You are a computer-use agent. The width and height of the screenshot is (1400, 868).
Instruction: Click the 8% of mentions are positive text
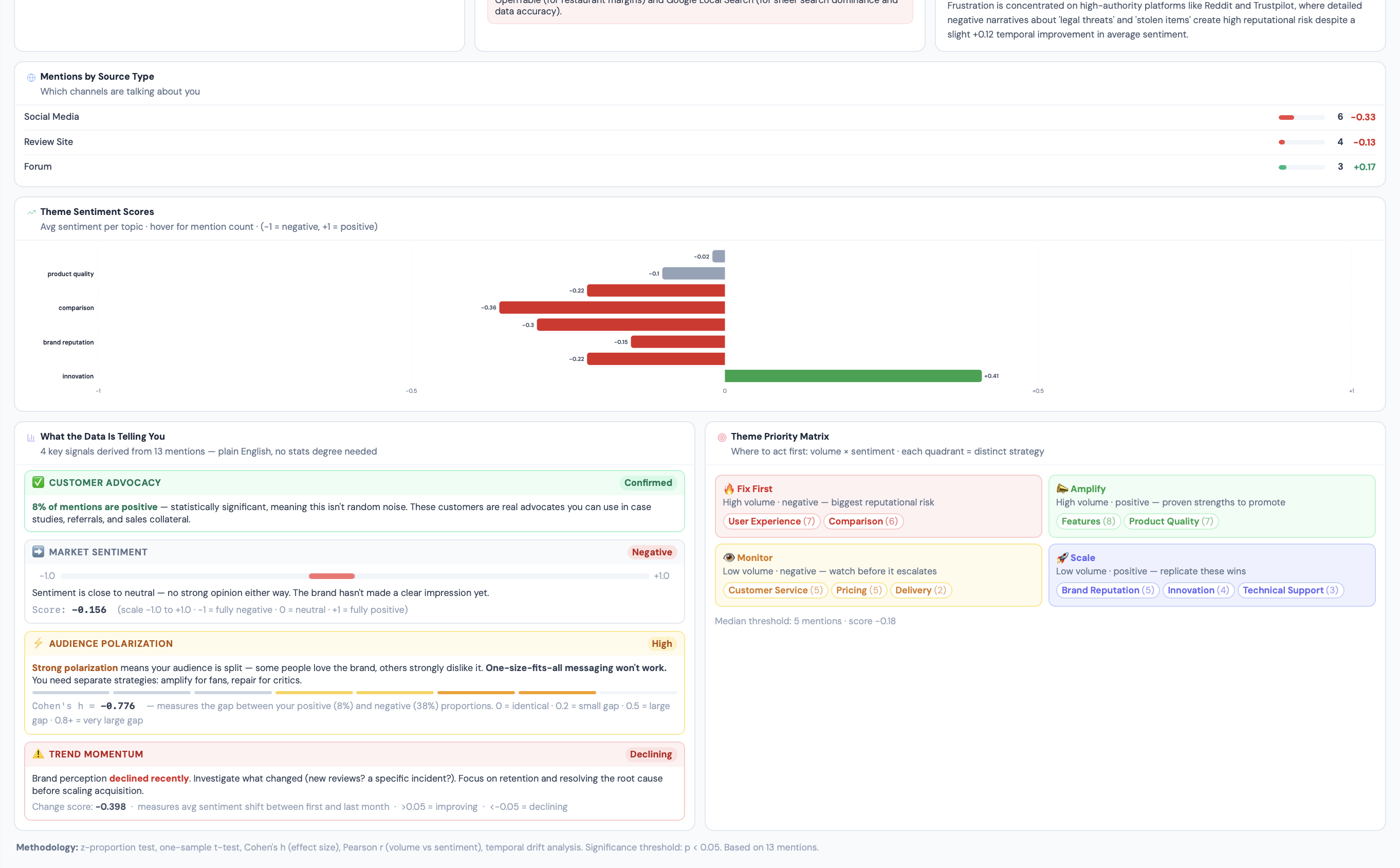click(x=95, y=507)
